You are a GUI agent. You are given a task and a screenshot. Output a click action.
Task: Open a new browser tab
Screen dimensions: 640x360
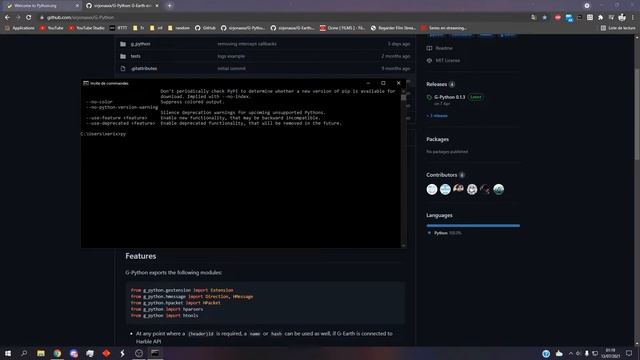tap(169, 6)
